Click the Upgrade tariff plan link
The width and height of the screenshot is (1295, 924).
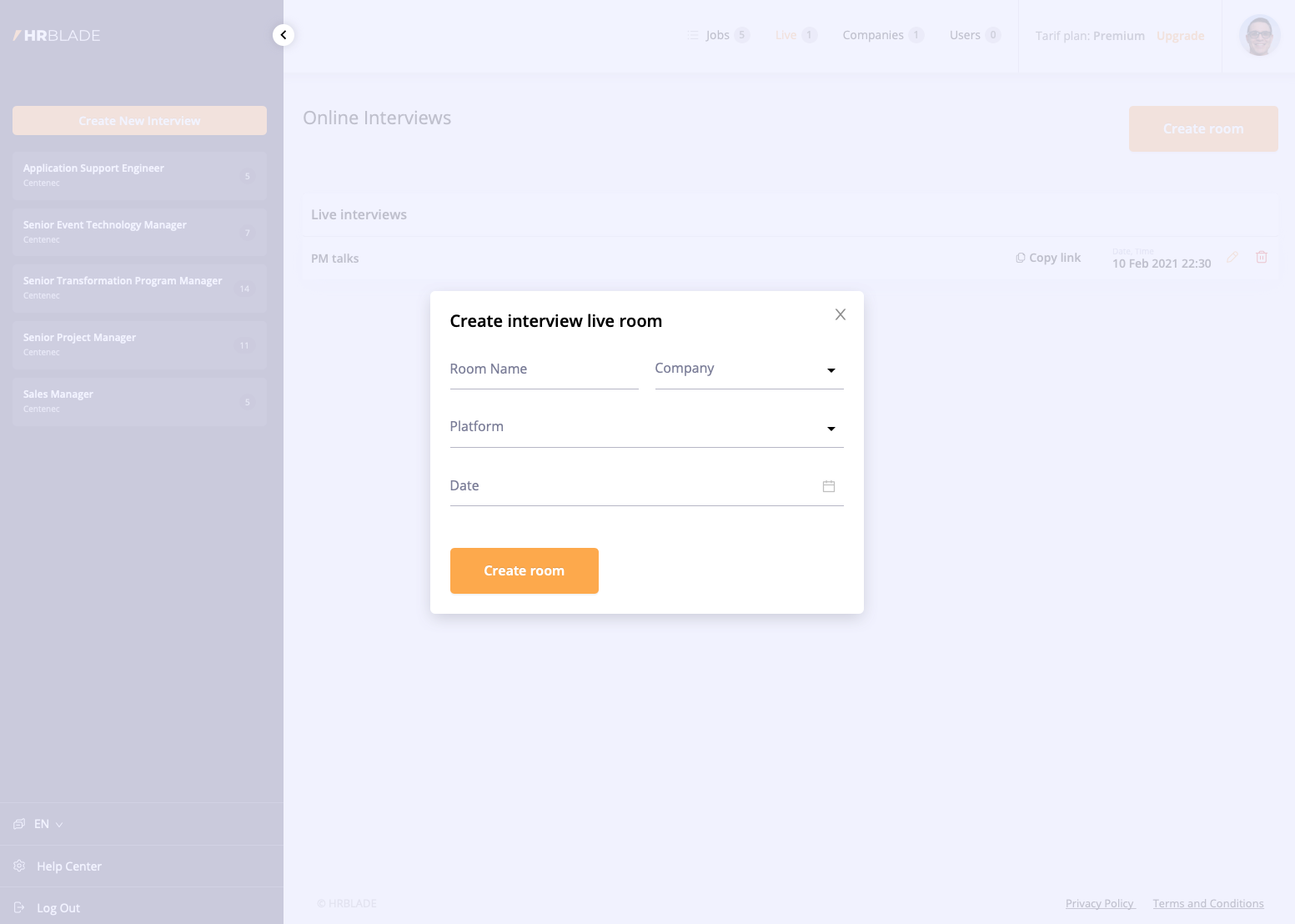(x=1179, y=36)
